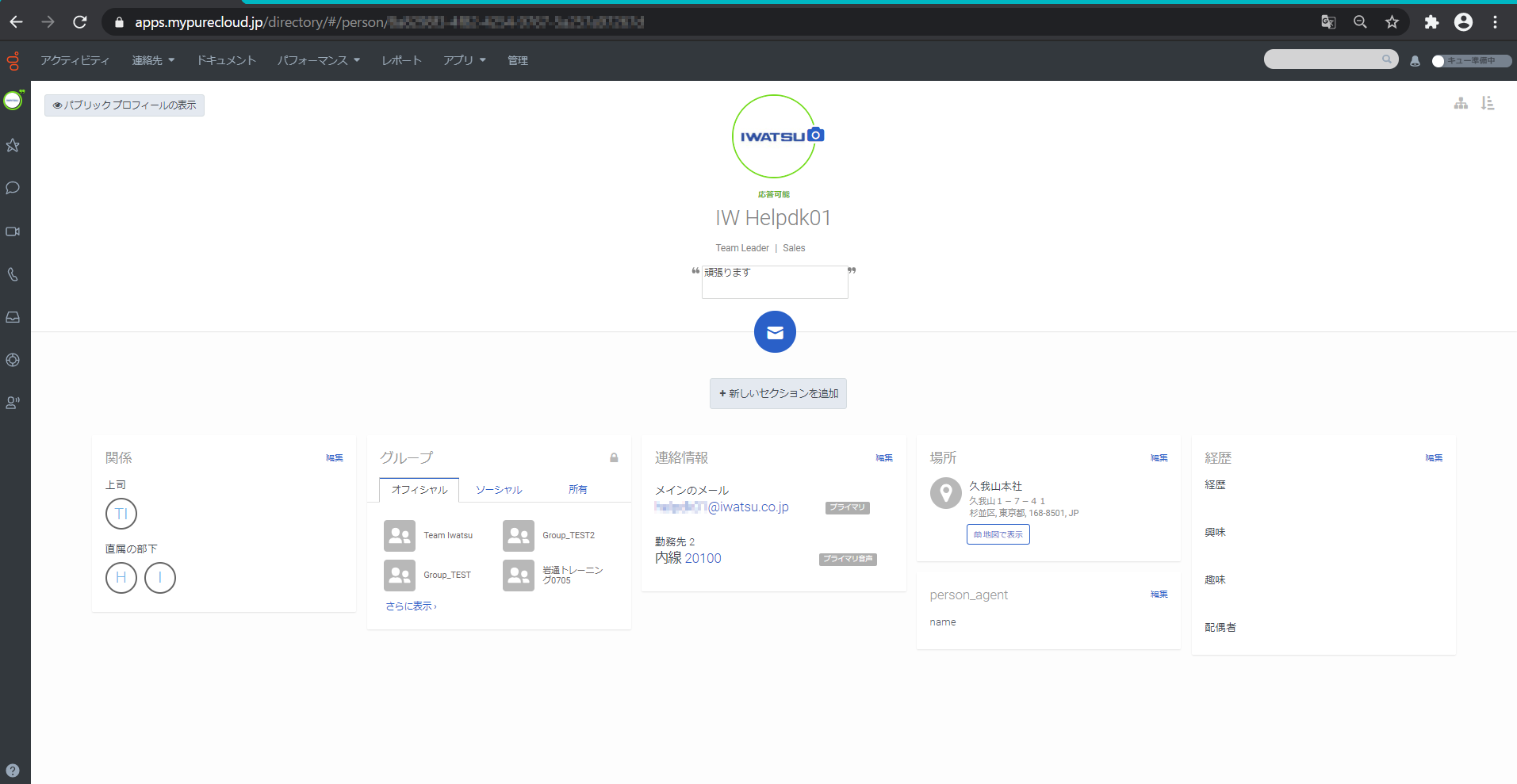Open direct report I avatar

coord(160,578)
